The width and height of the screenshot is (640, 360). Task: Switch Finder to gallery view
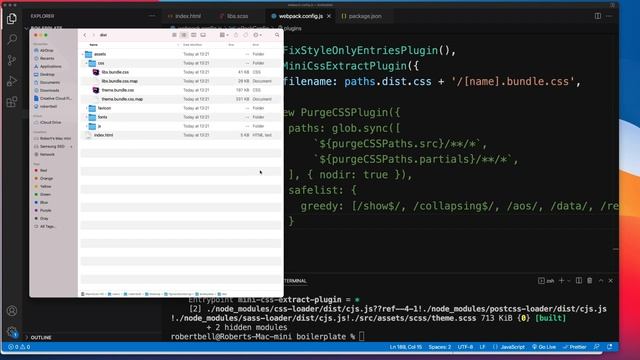point(203,35)
